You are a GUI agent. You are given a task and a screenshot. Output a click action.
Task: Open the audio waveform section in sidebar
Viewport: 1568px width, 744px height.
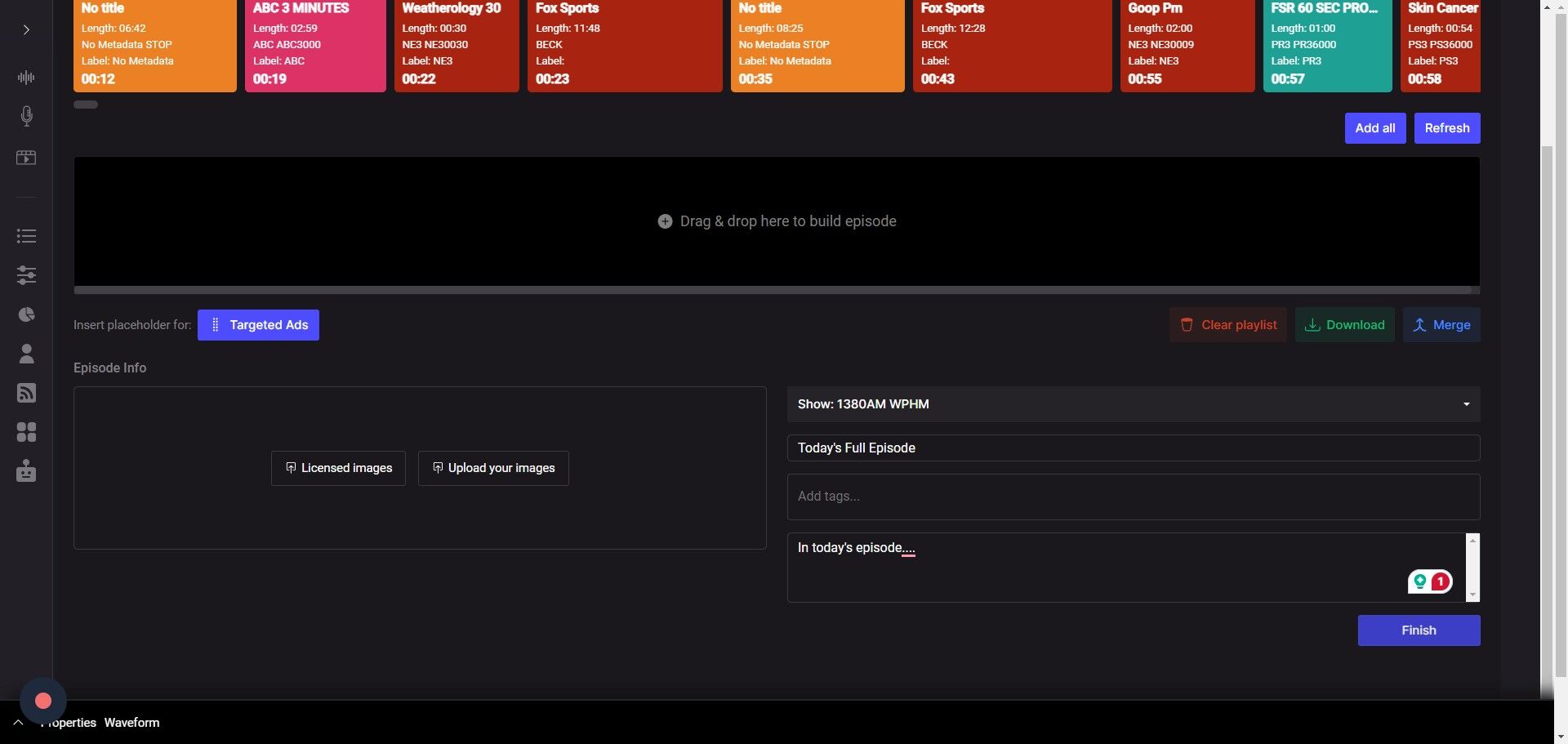[x=26, y=78]
